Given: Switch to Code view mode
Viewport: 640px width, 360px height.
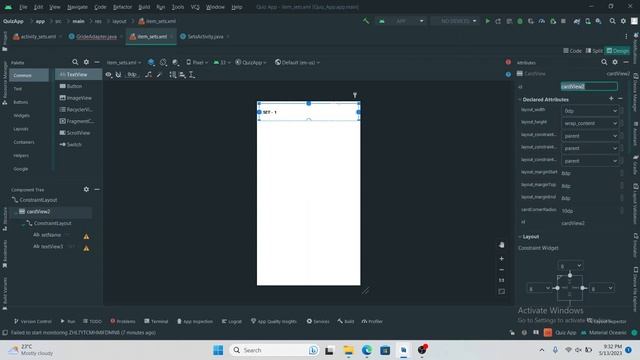Looking at the screenshot, I should (572, 51).
